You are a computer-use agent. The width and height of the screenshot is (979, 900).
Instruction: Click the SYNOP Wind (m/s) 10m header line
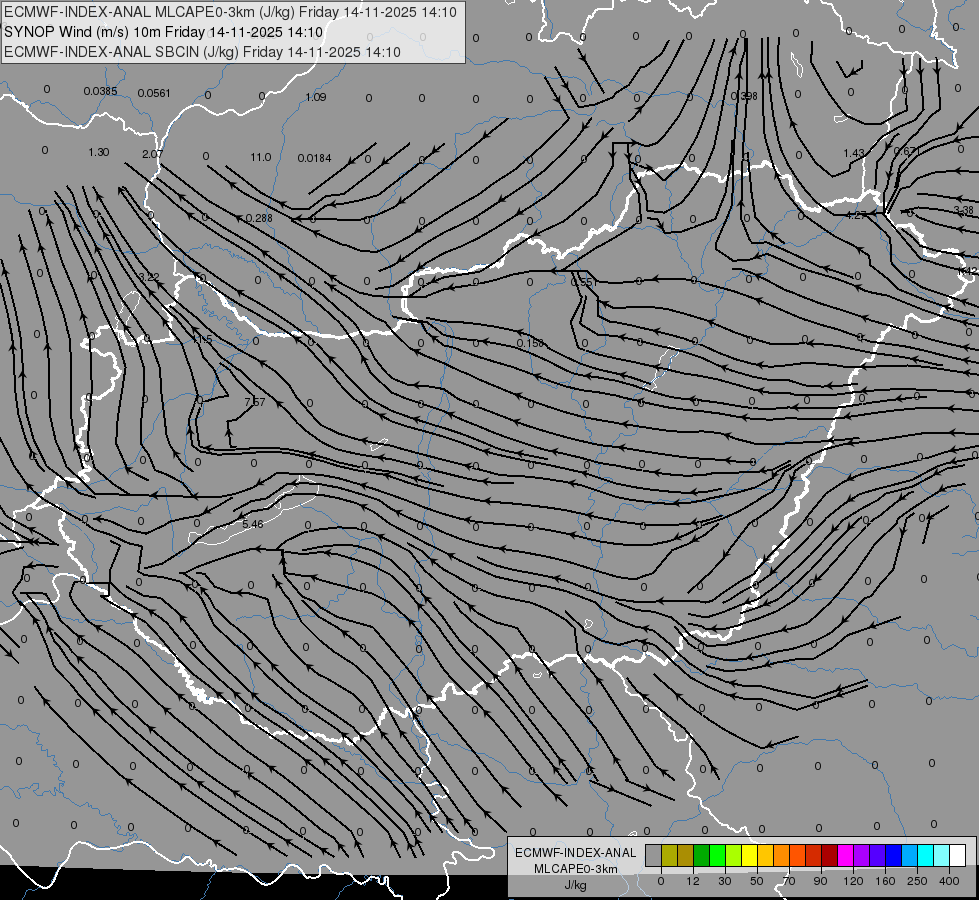164,32
